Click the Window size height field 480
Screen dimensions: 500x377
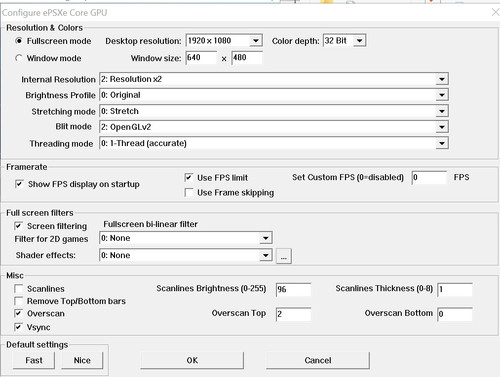coord(247,58)
